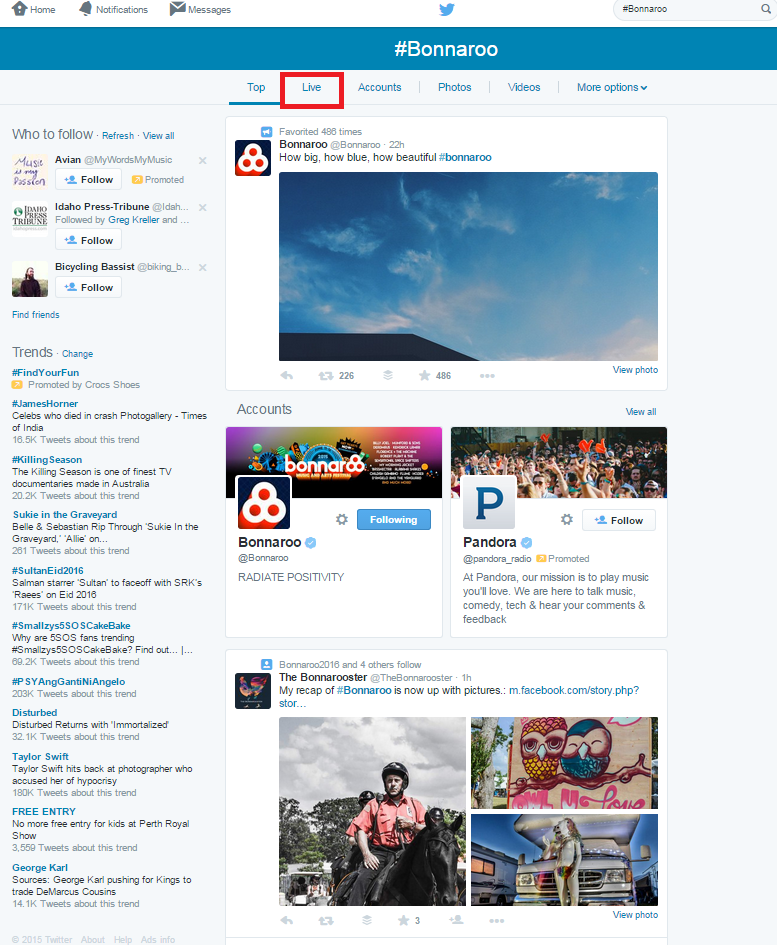Open #FindYourFun trend
777x945 pixels.
45,372
